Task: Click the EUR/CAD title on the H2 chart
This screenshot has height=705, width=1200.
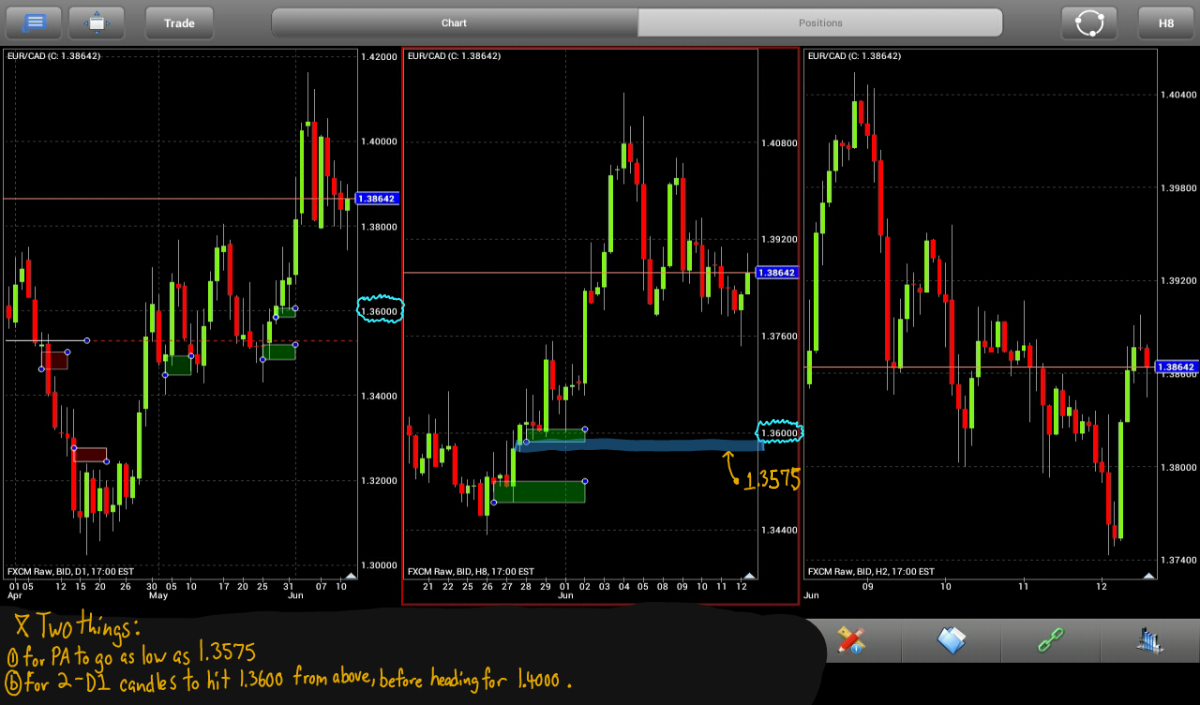Action: [x=854, y=56]
